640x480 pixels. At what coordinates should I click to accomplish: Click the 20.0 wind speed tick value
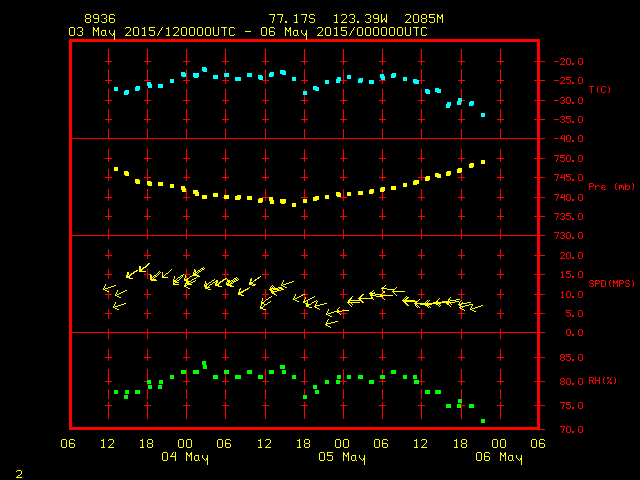point(571,256)
